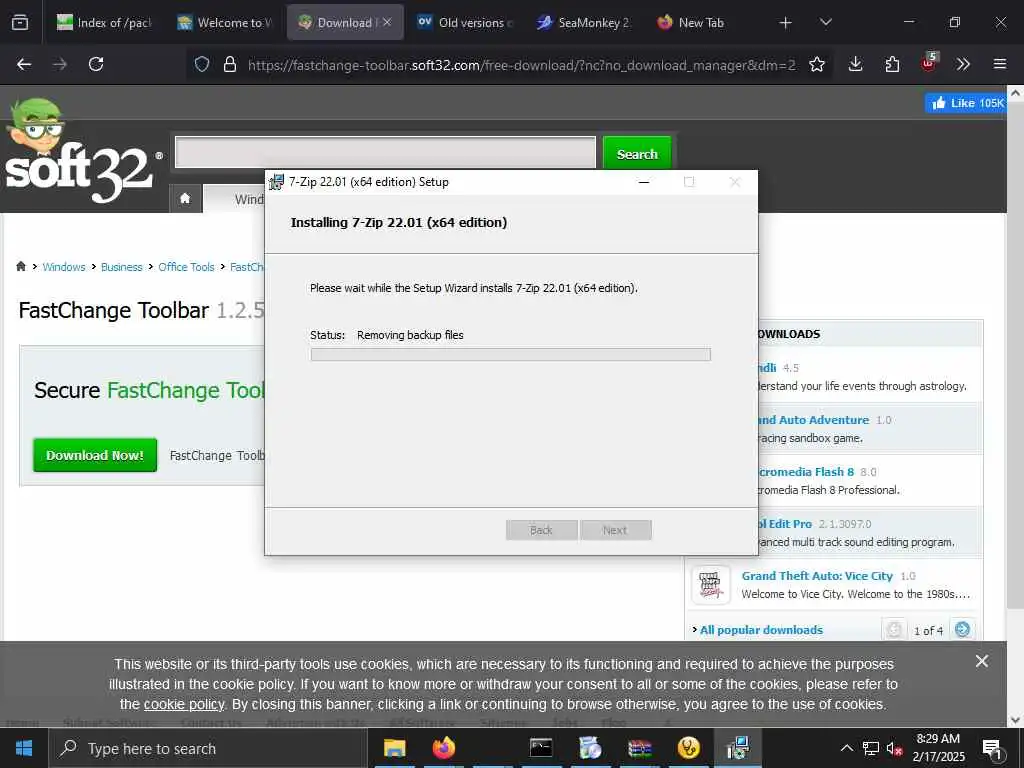Image resolution: width=1024 pixels, height=768 pixels.
Task: Close the Download tab
Action: click(x=387, y=22)
